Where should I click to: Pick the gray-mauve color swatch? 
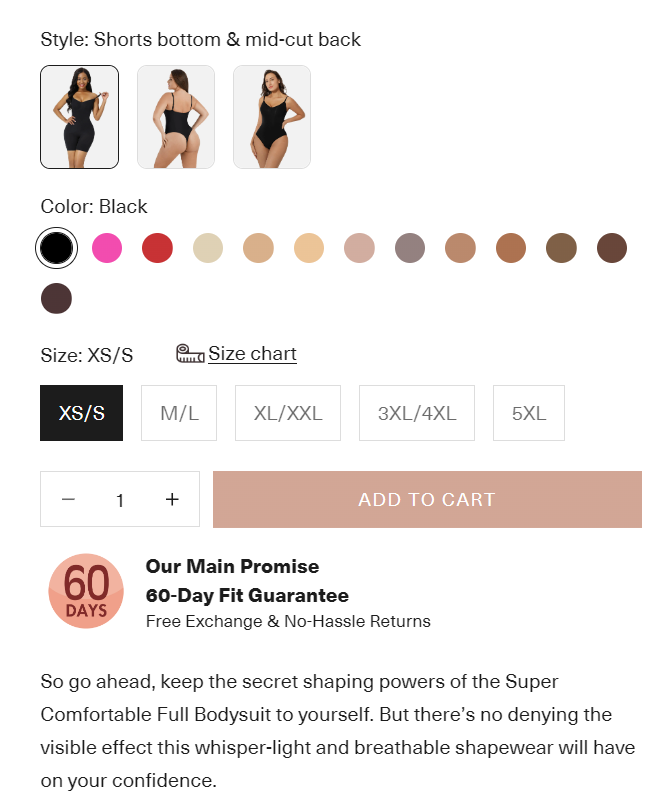click(x=410, y=248)
